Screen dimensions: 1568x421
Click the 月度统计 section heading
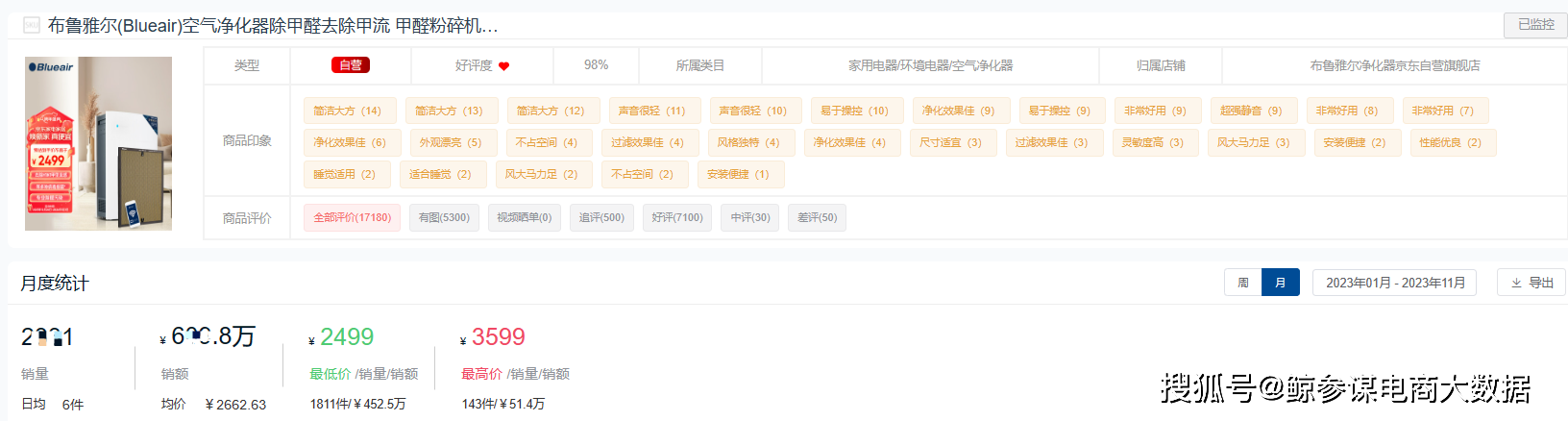coord(55,283)
